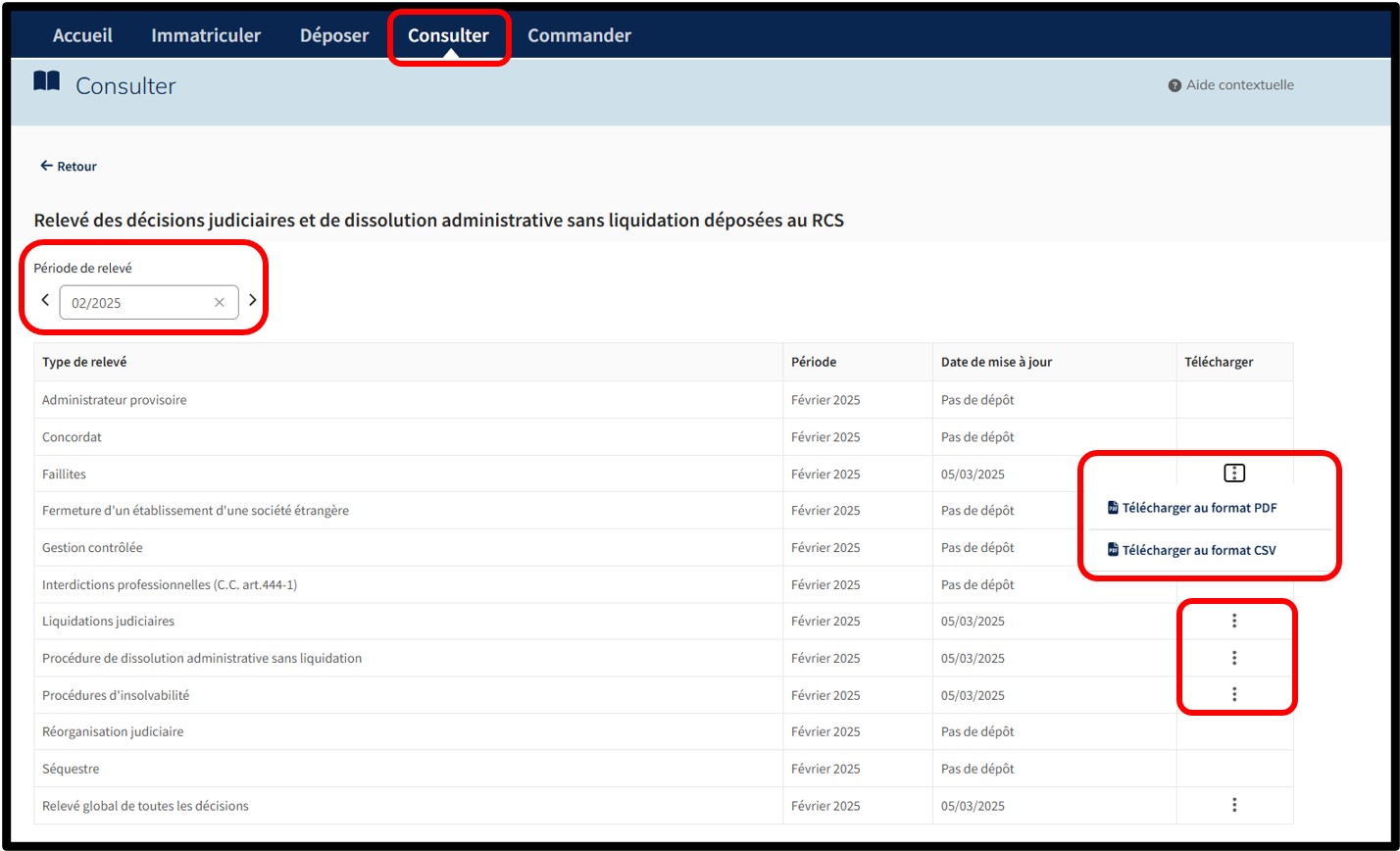Go to previous relevé period with left chevron
The height and width of the screenshot is (851, 1400).
pos(45,300)
